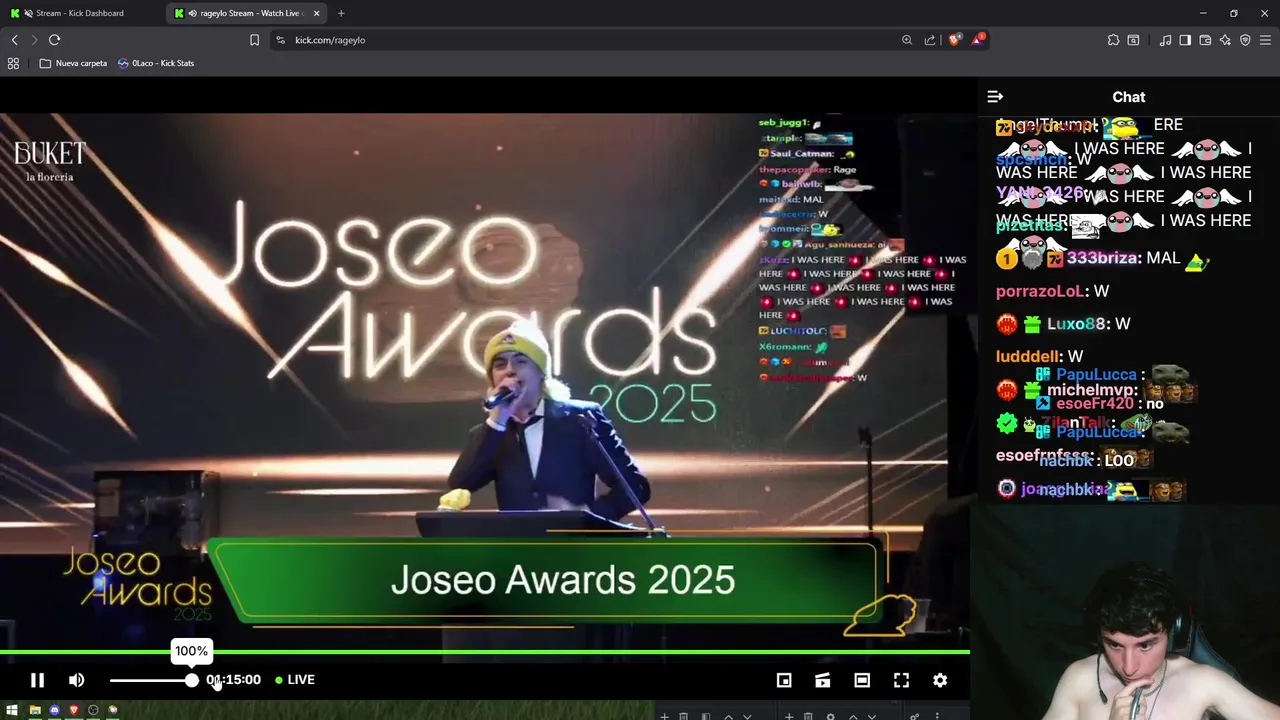Click username luddell in chat
This screenshot has width=1280, height=720.
[x=1028, y=356]
